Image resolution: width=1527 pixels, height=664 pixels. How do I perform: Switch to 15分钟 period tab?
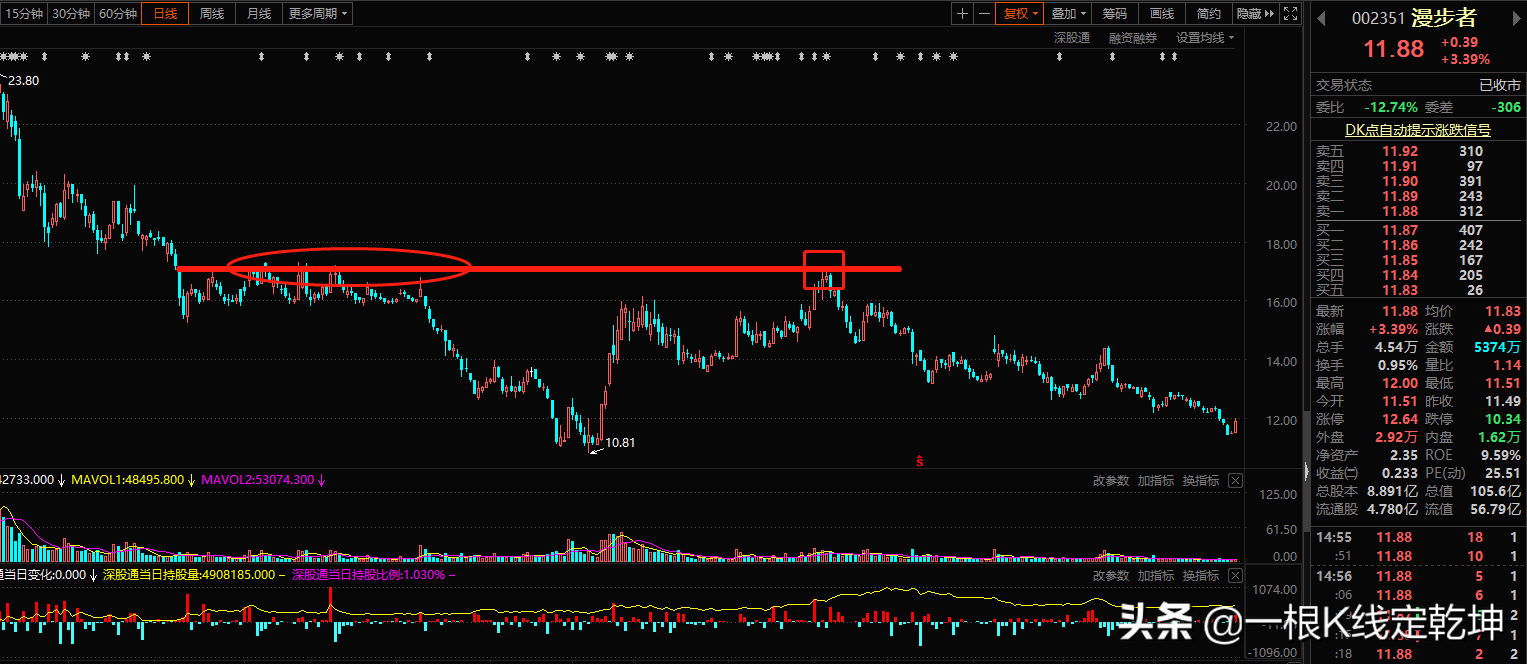pos(23,13)
